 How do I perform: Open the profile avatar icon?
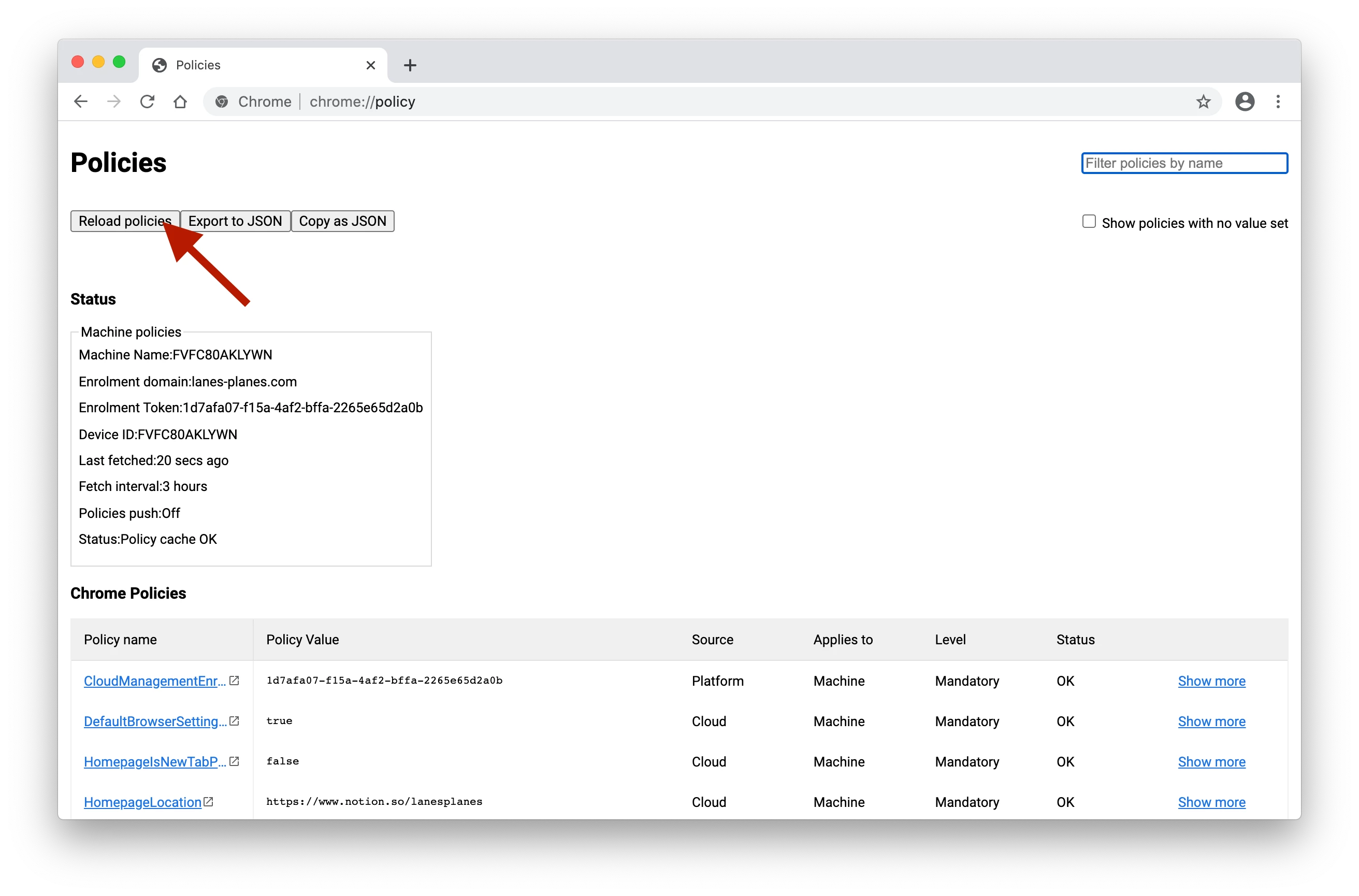pyautogui.click(x=1244, y=102)
